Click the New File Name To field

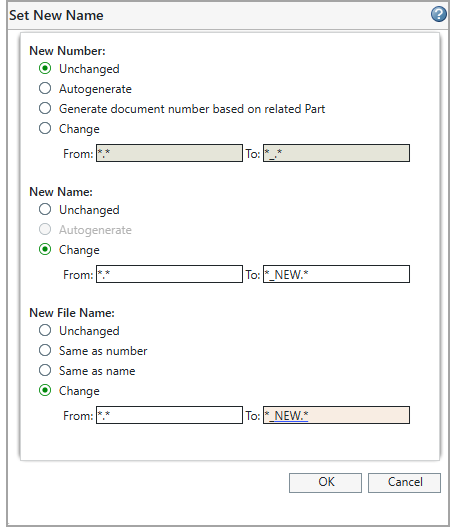coord(336,415)
